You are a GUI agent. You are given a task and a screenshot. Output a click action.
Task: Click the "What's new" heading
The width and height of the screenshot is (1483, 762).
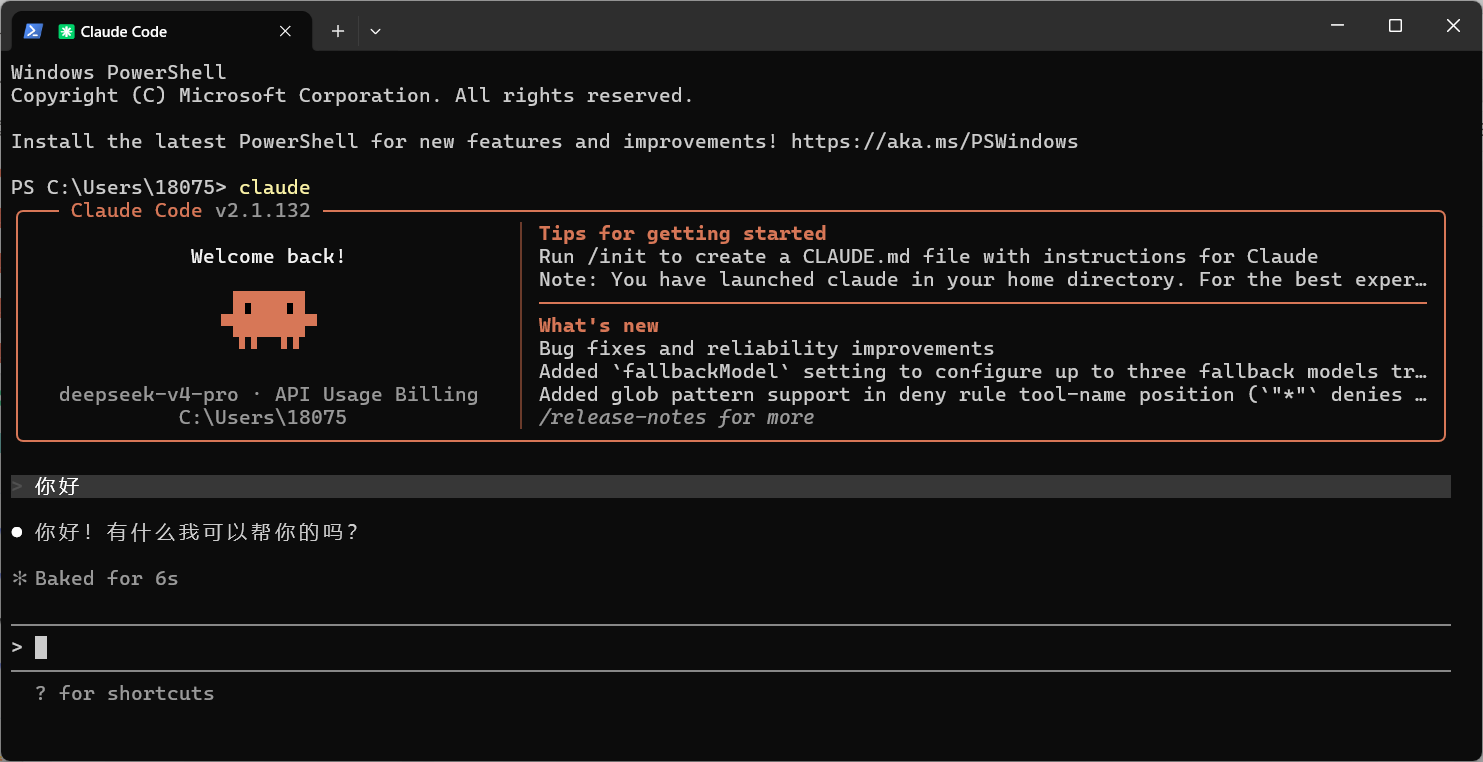click(599, 325)
